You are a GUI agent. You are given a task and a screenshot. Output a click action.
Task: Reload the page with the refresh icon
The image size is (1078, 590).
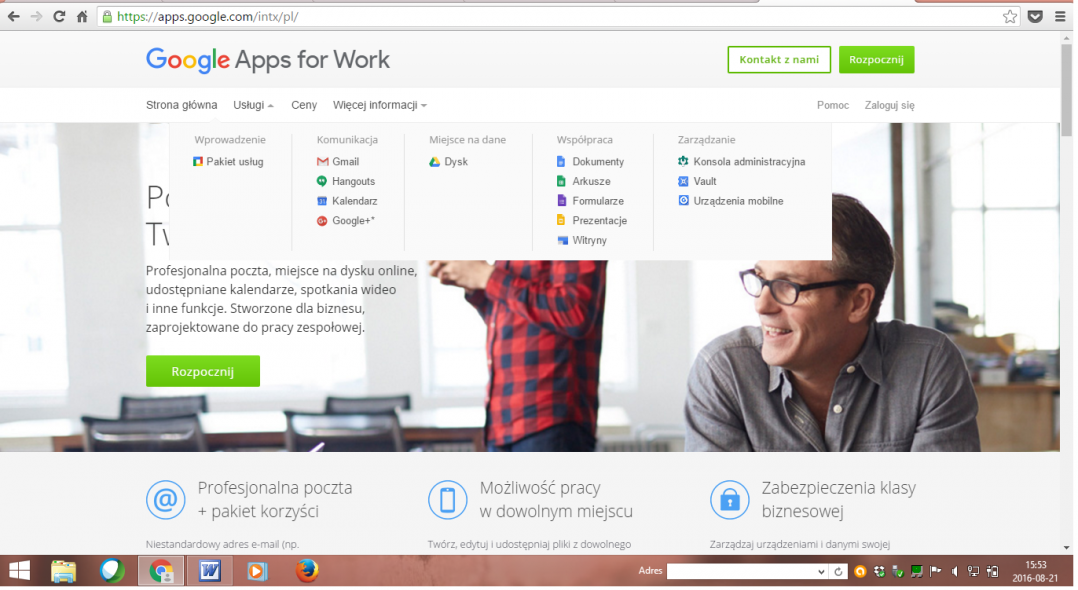click(59, 17)
